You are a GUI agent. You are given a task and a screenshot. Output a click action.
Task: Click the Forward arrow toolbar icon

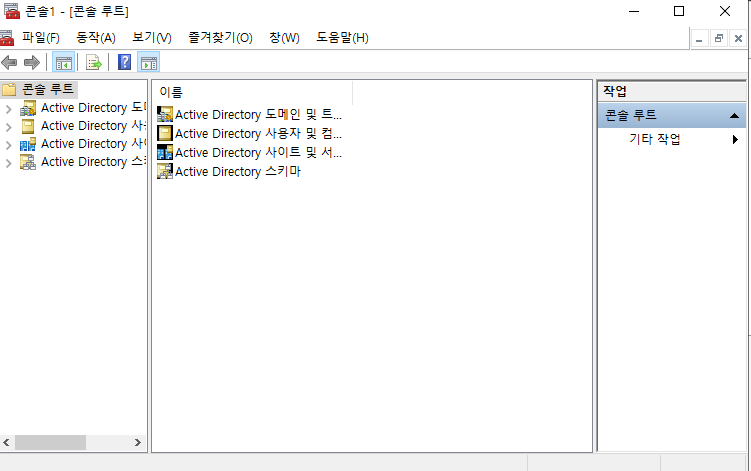click(x=32, y=62)
